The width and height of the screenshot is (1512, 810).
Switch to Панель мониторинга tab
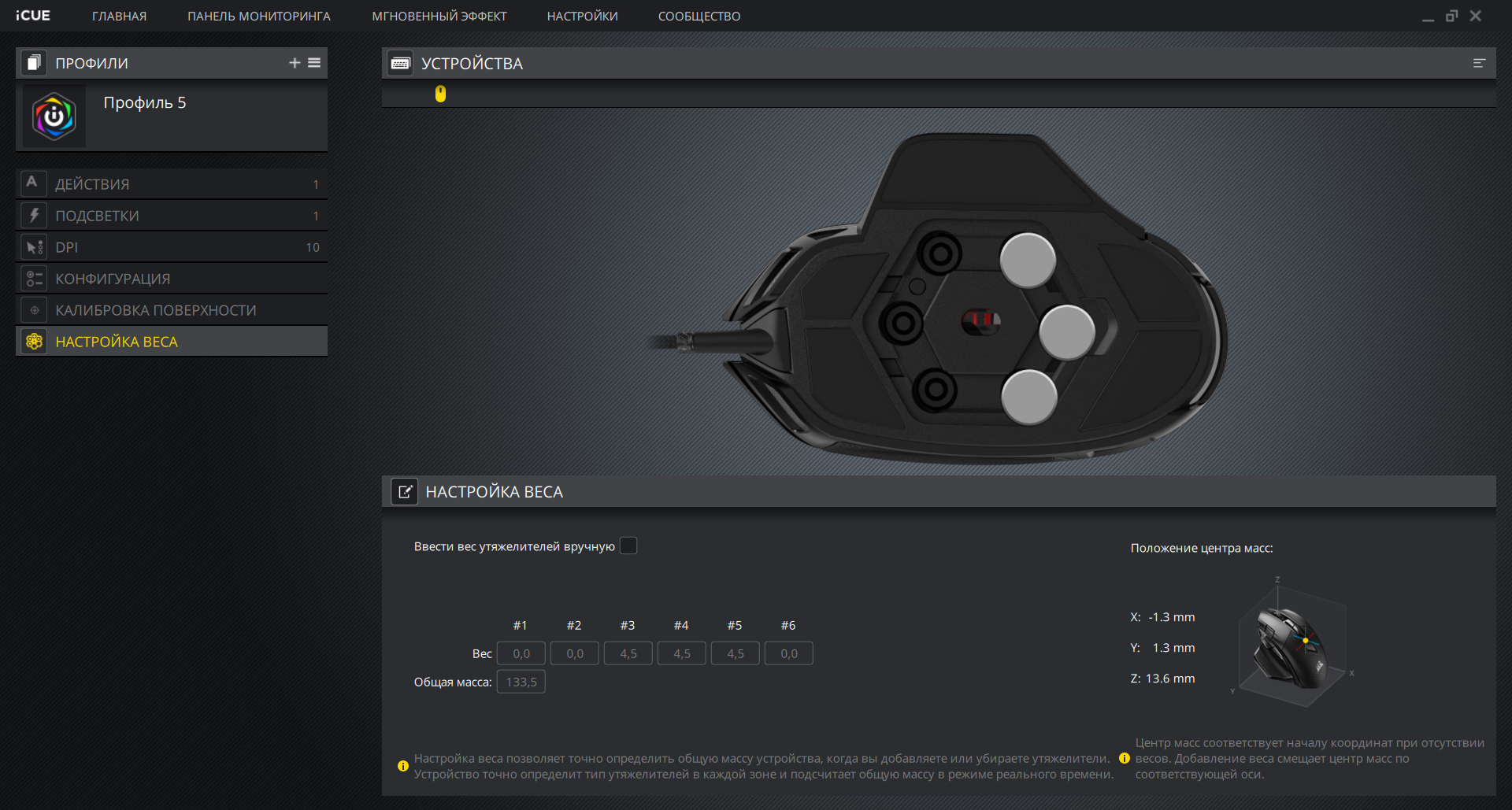click(x=258, y=16)
